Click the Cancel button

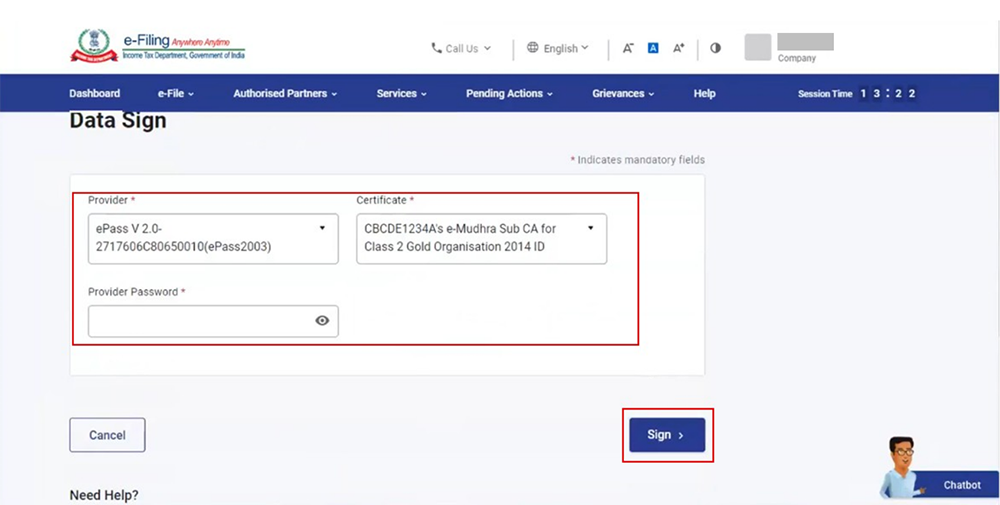(107, 435)
